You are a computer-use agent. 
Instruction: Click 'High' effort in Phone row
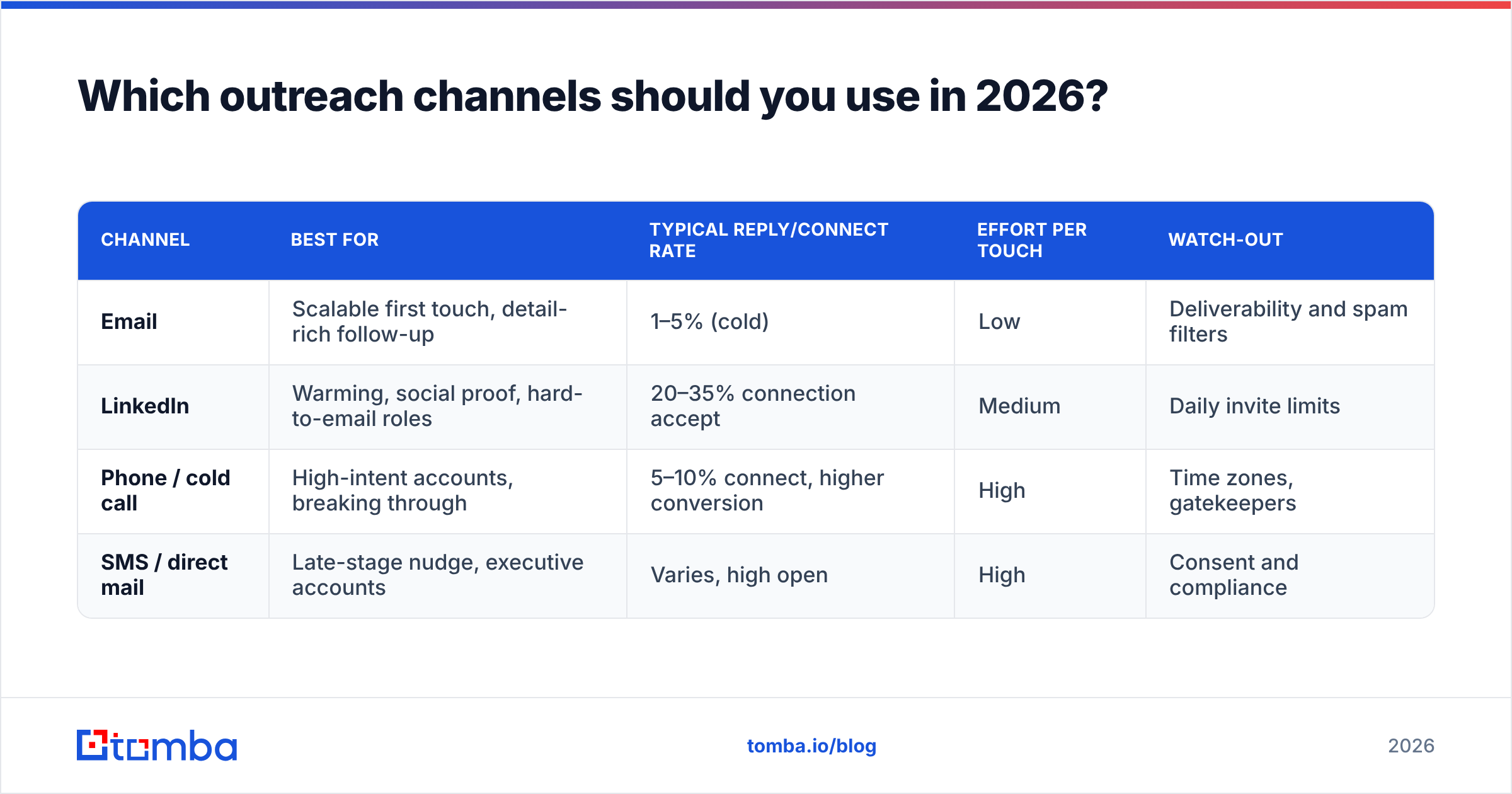1050,491
